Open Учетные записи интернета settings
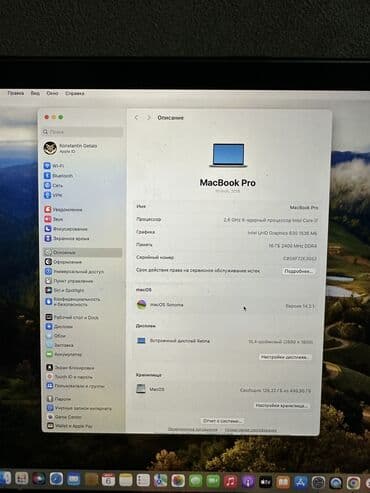370x493 pixels. [79, 408]
